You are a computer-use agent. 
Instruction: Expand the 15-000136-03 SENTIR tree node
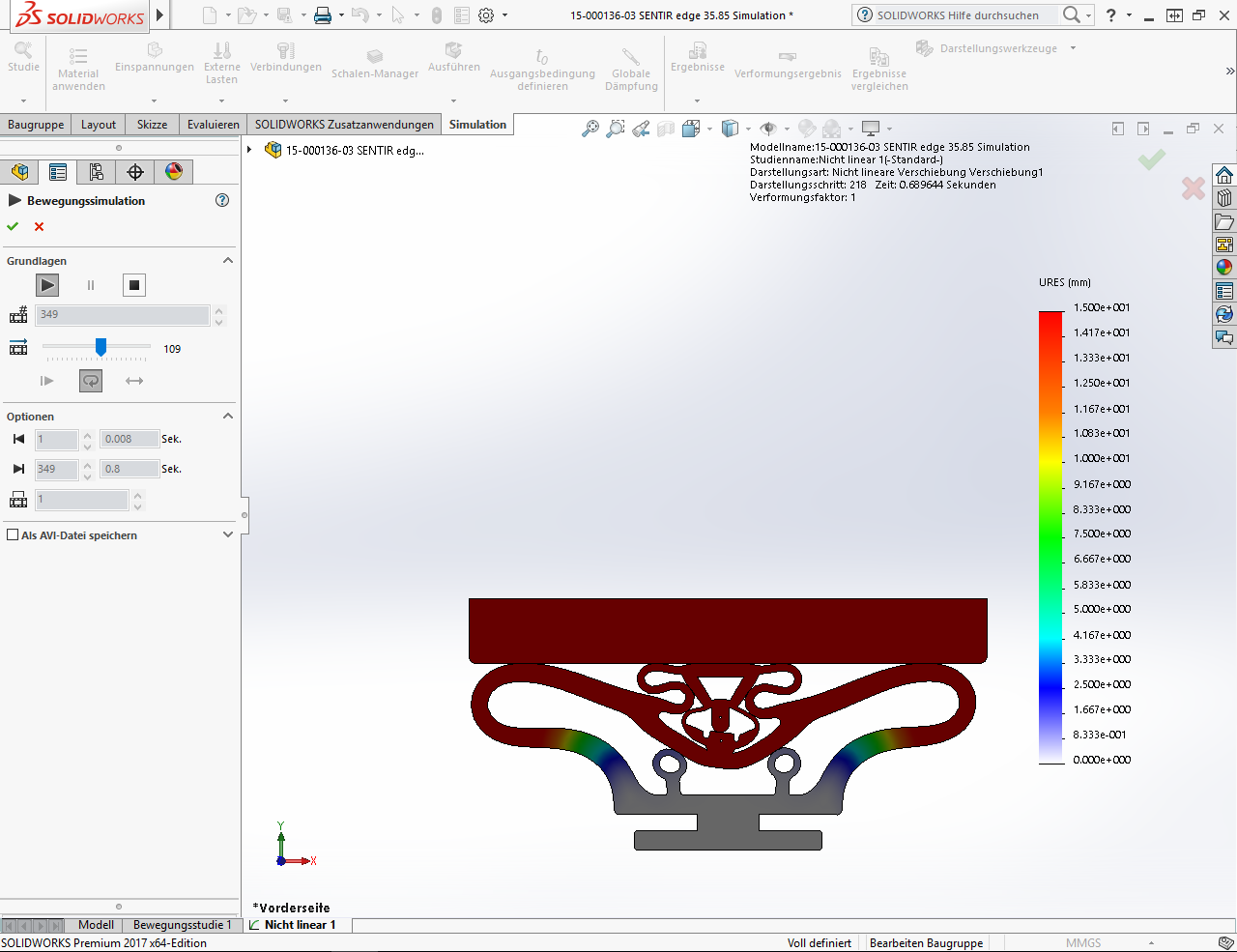click(x=250, y=150)
